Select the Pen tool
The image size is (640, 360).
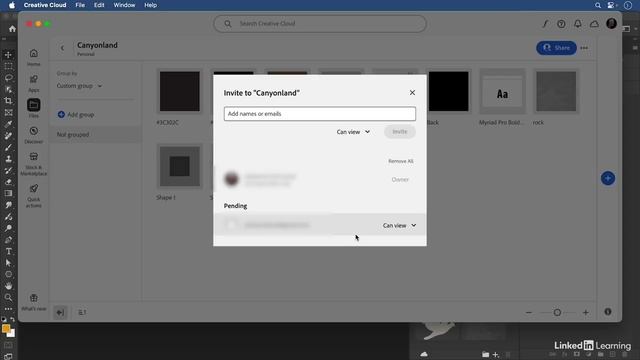click(8, 240)
